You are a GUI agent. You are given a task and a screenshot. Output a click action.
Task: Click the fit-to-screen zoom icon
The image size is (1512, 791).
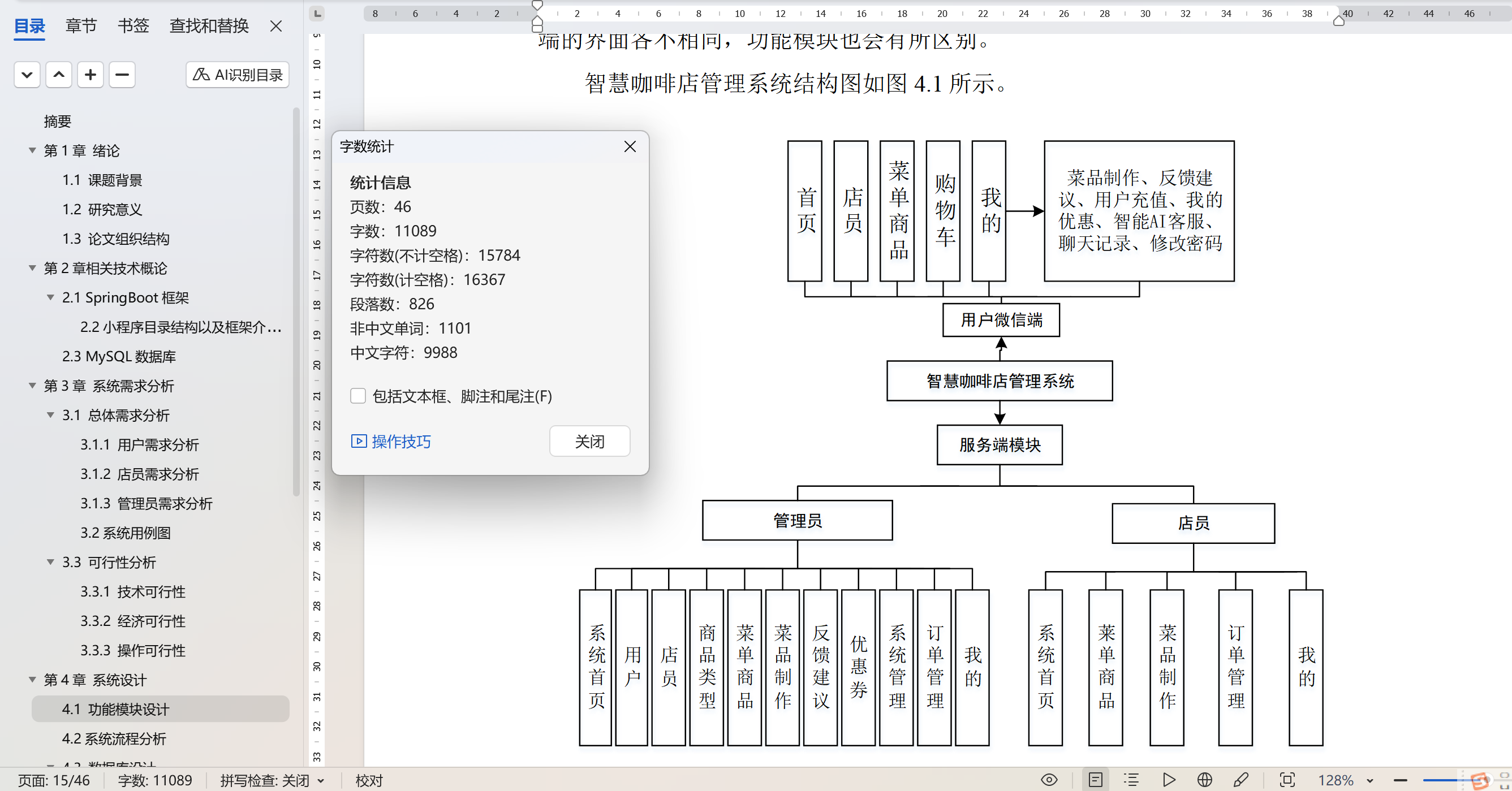(1287, 780)
